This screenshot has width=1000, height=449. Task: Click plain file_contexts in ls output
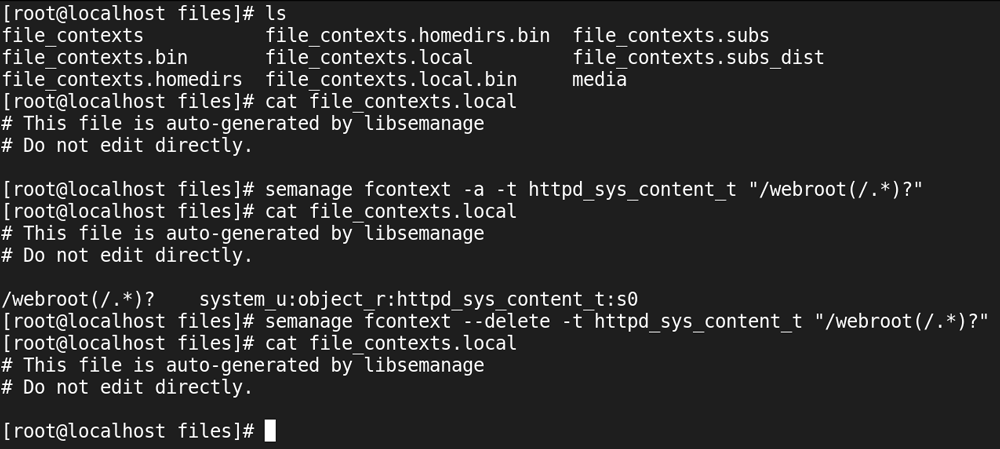(73, 35)
